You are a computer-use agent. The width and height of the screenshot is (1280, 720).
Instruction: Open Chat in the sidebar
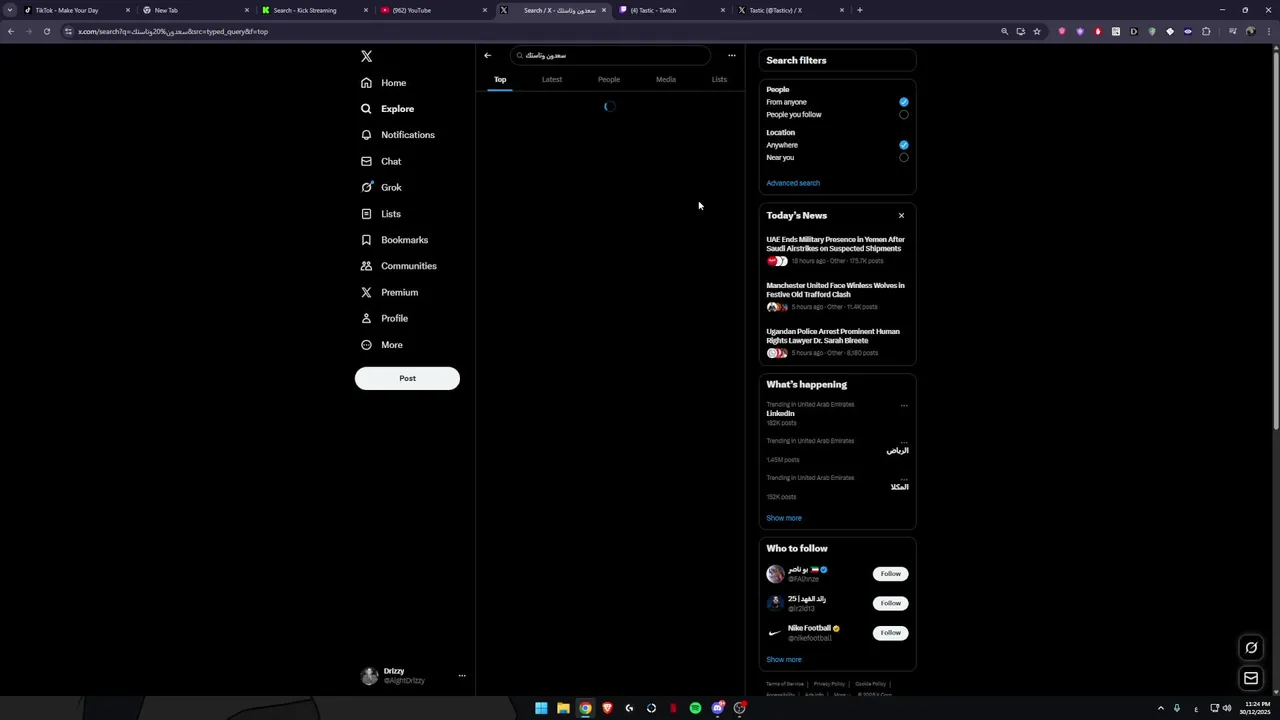381,161
